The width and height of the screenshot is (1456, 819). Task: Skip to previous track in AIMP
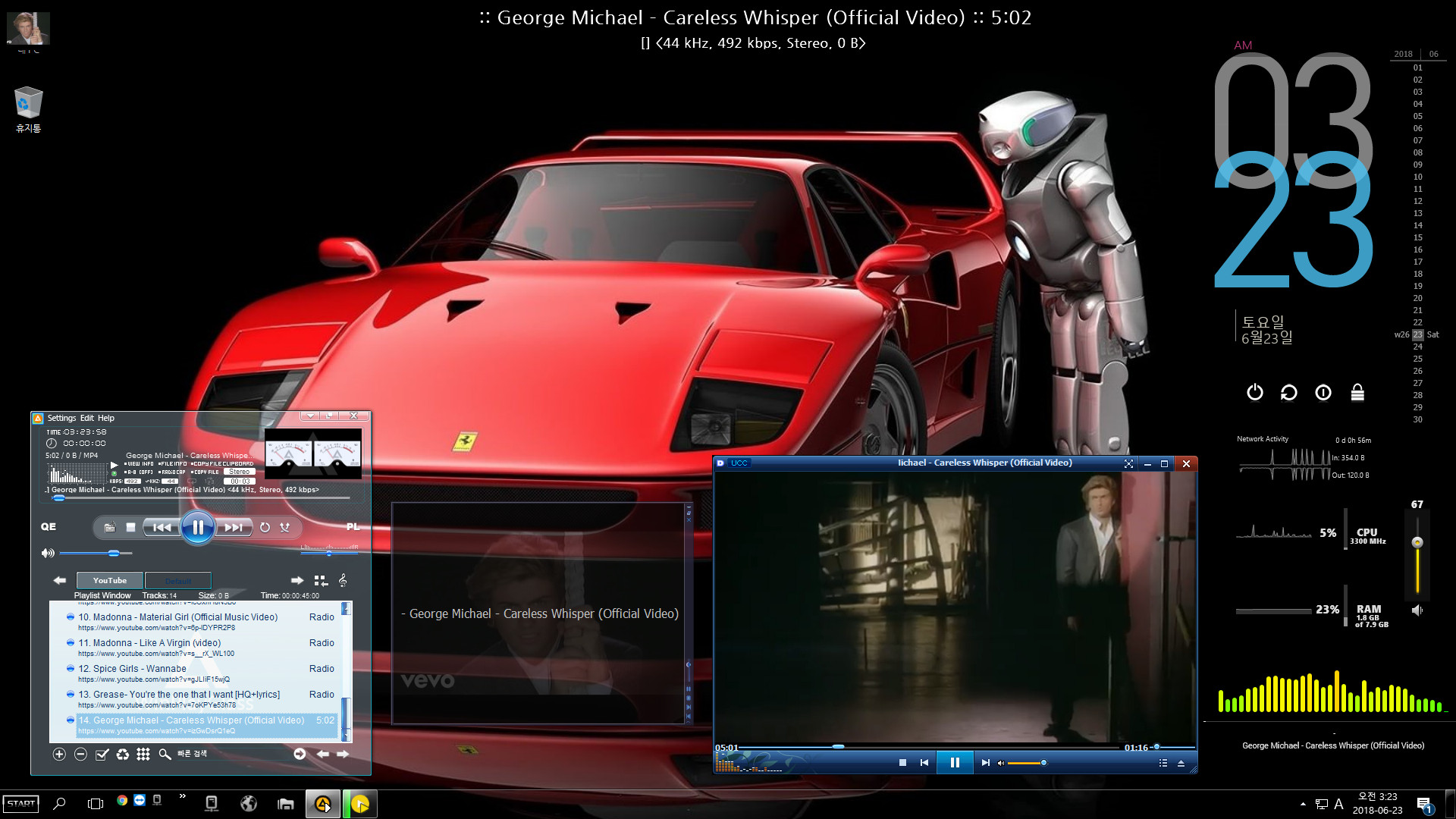coord(162,527)
